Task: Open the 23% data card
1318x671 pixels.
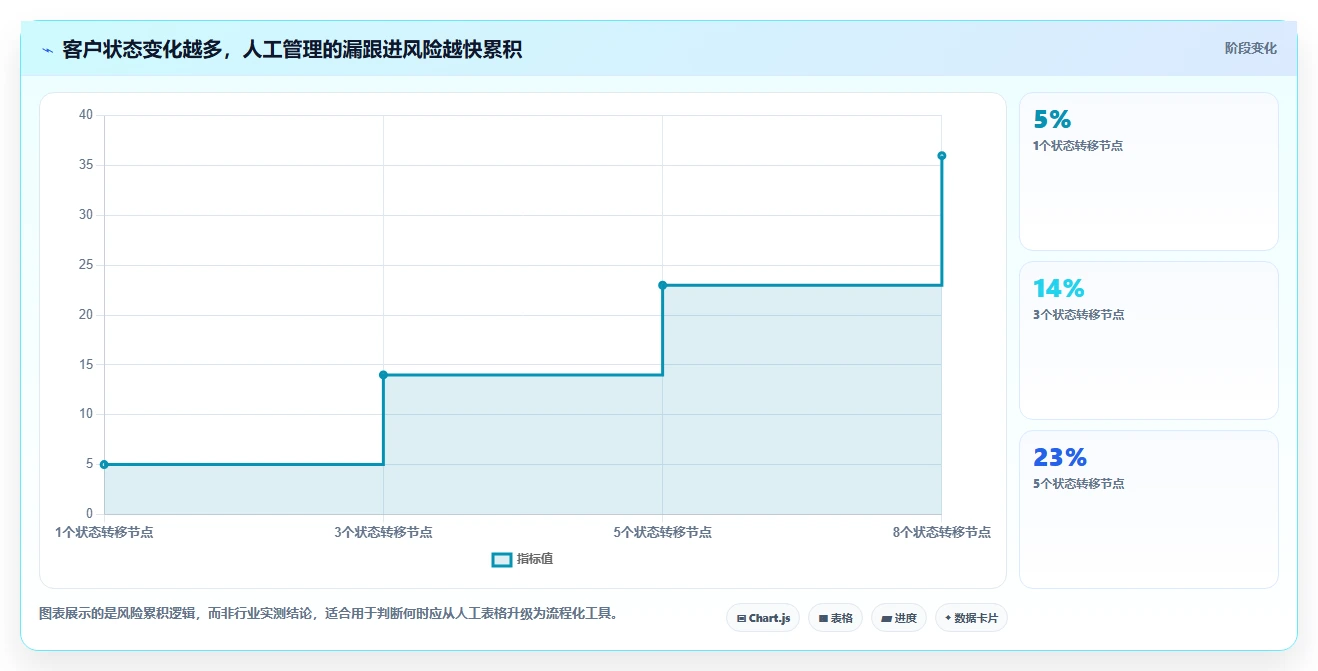Action: (1148, 509)
